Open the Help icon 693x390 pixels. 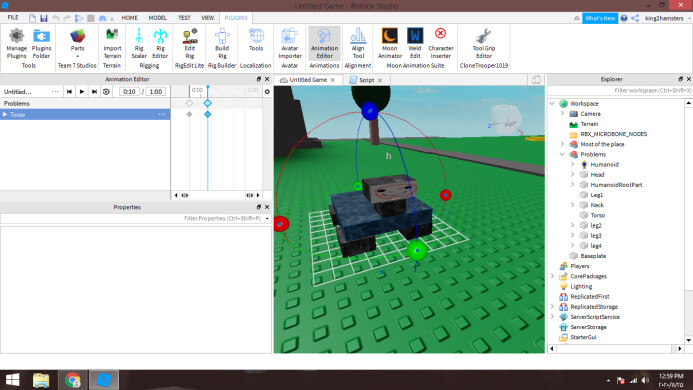pyautogui.click(x=624, y=18)
